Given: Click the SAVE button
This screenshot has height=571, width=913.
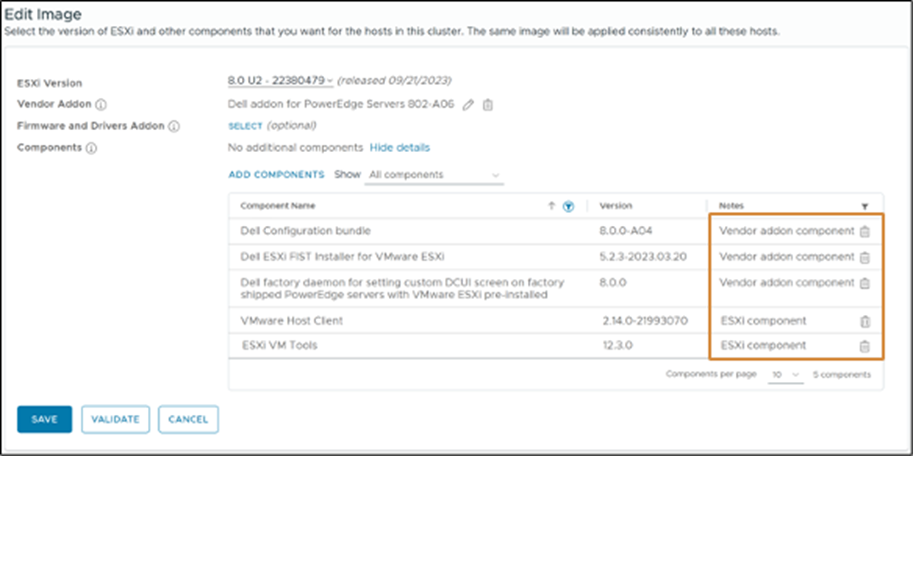Looking at the screenshot, I should tap(44, 419).
